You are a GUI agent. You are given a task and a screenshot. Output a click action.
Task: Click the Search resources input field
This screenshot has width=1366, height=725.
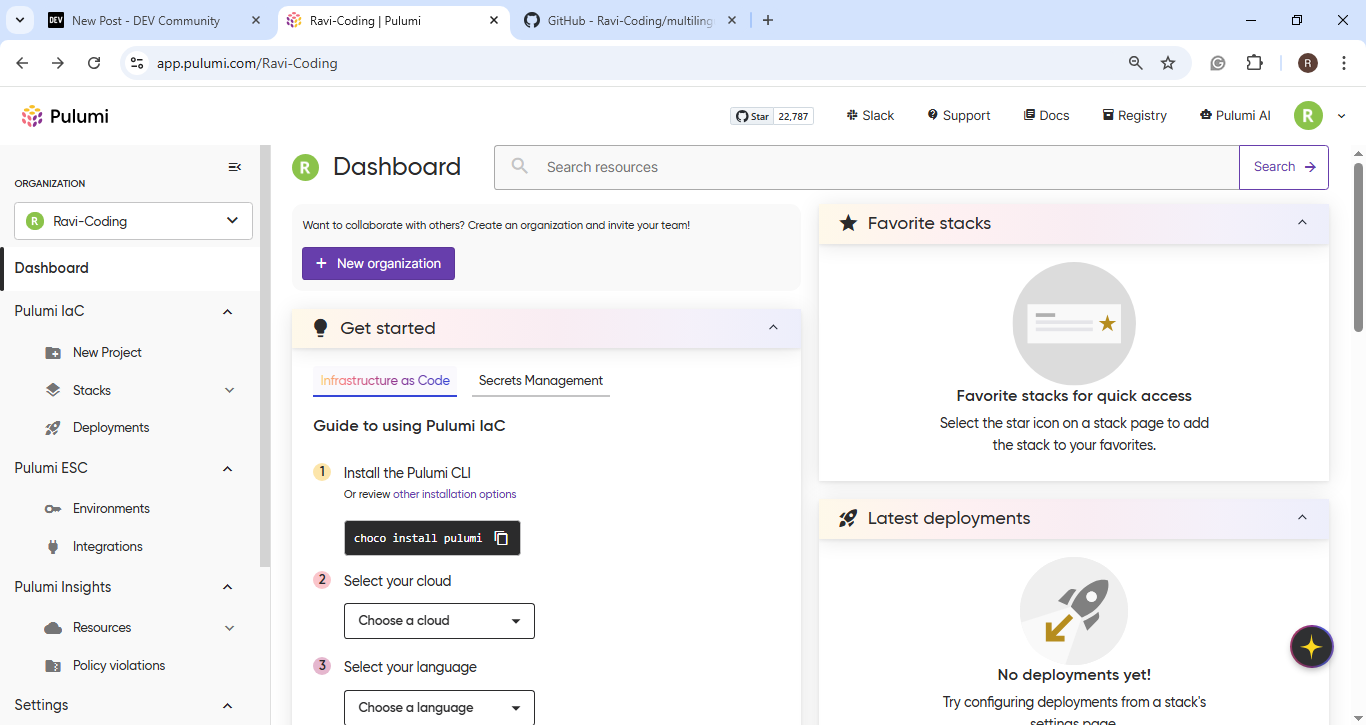[x=866, y=167]
